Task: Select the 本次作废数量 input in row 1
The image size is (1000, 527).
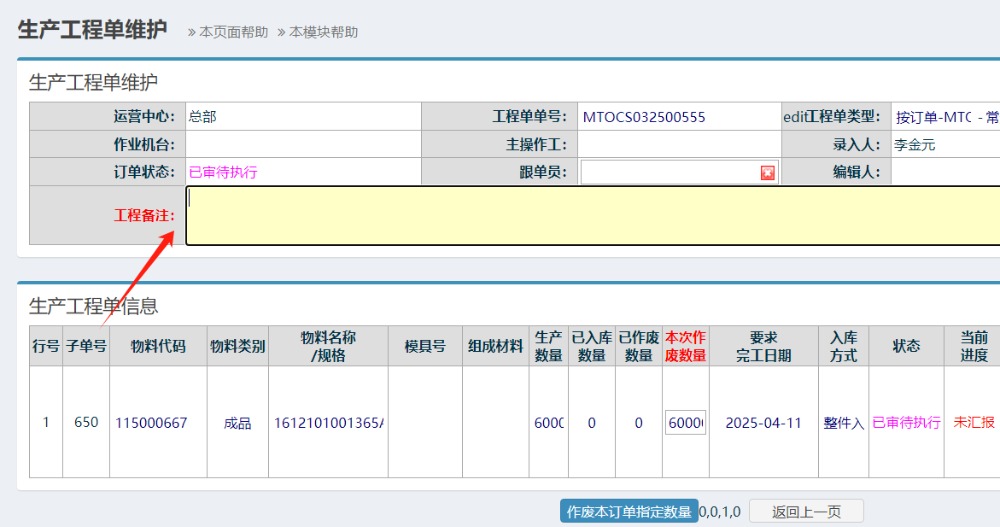Action: click(x=686, y=423)
